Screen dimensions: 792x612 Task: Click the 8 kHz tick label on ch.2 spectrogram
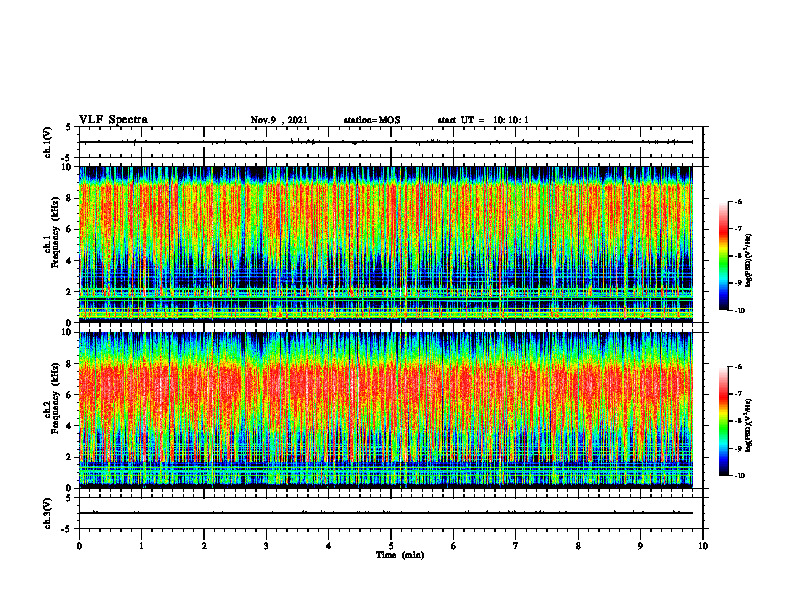[x=70, y=364]
